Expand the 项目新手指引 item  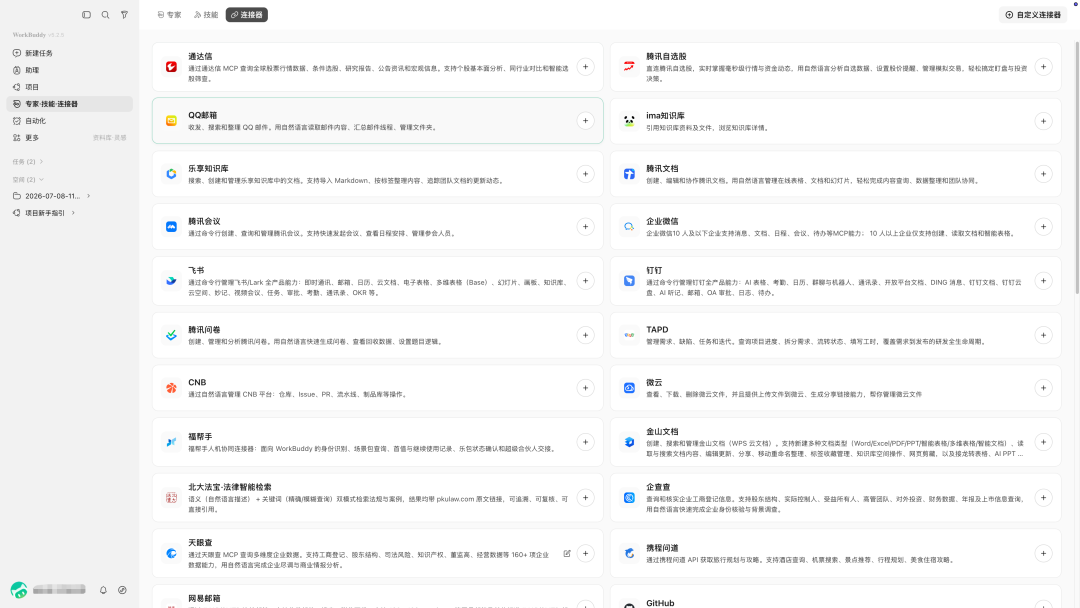(x=73, y=213)
